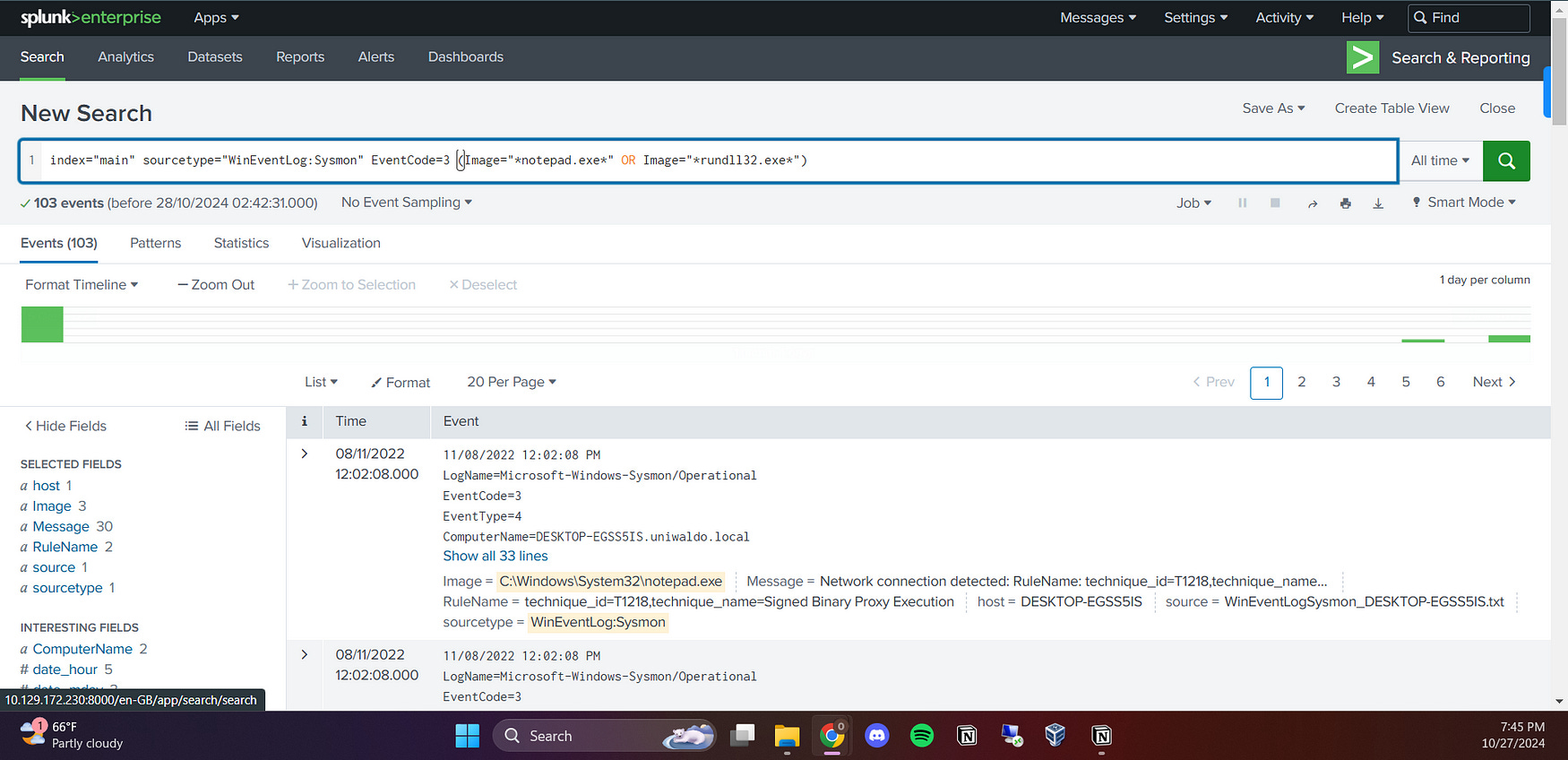The width and height of the screenshot is (1568, 760).
Task: Open Settings dropdown
Action: click(1195, 18)
